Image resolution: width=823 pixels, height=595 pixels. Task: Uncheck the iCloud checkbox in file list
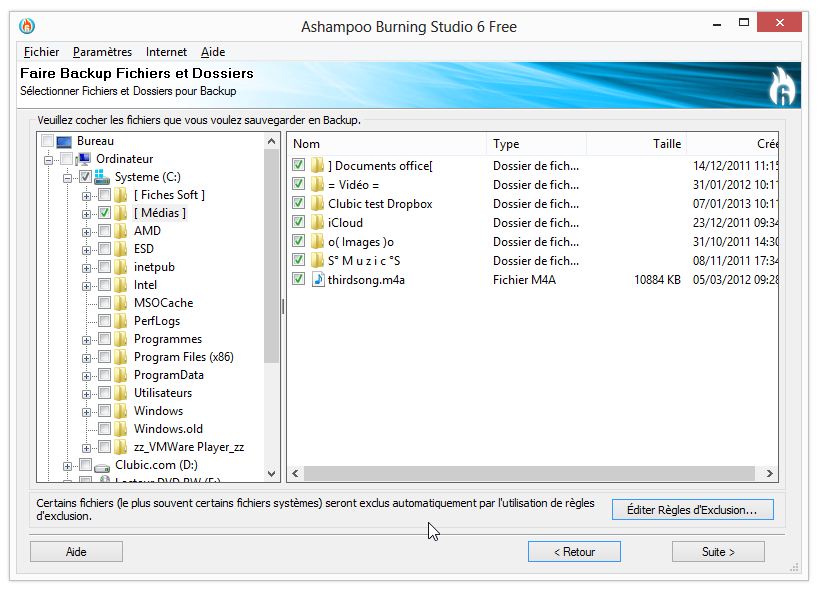299,222
